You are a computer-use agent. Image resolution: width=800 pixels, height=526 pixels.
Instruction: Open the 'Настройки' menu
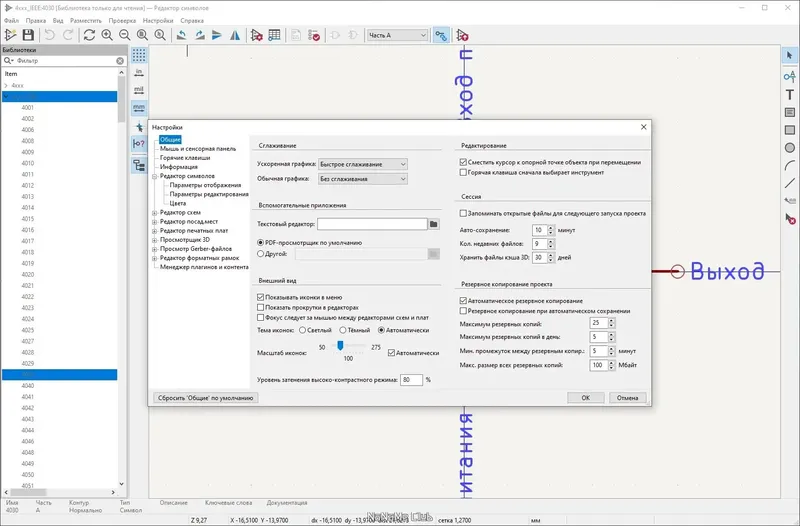158,21
